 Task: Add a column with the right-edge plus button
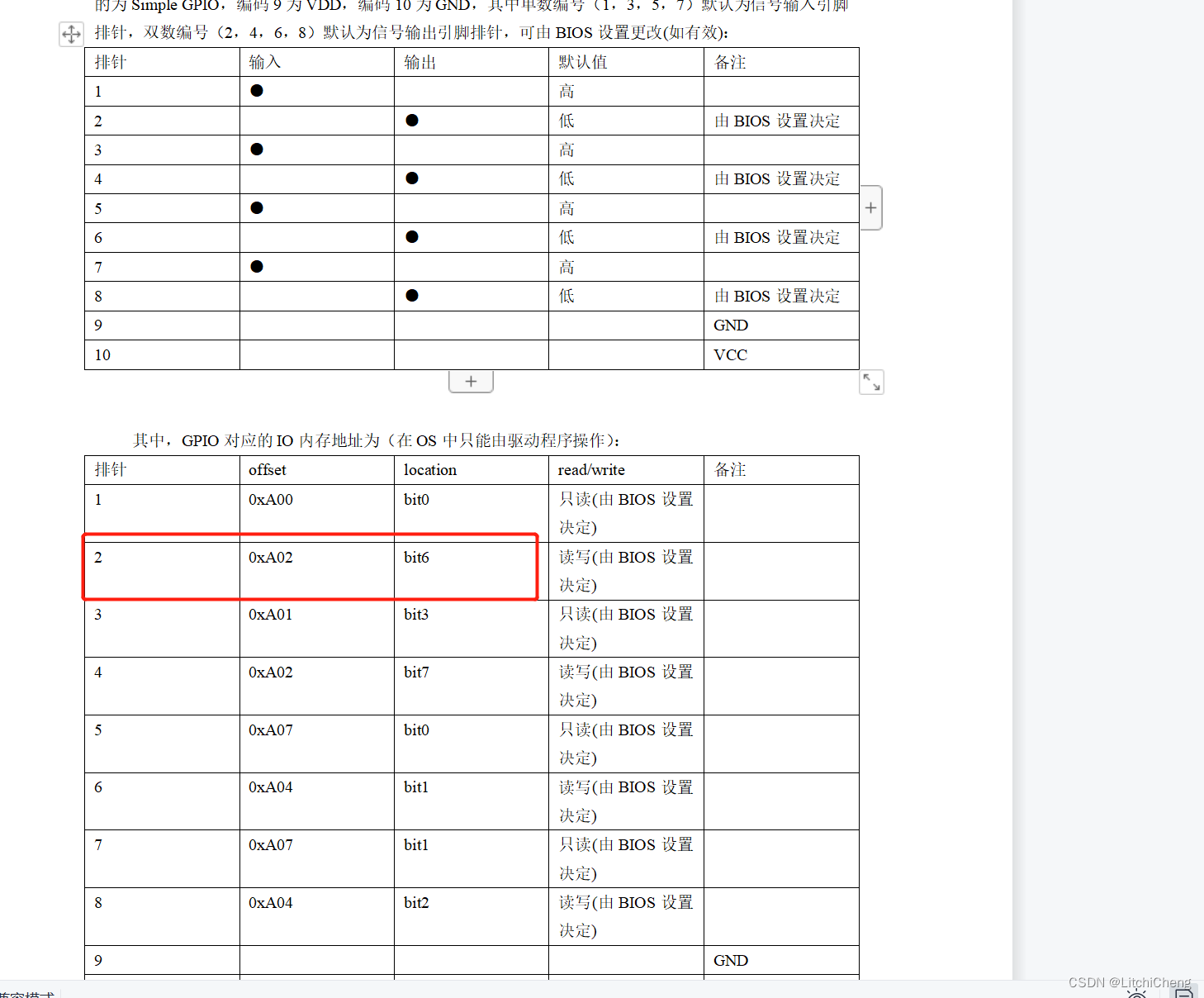point(870,207)
